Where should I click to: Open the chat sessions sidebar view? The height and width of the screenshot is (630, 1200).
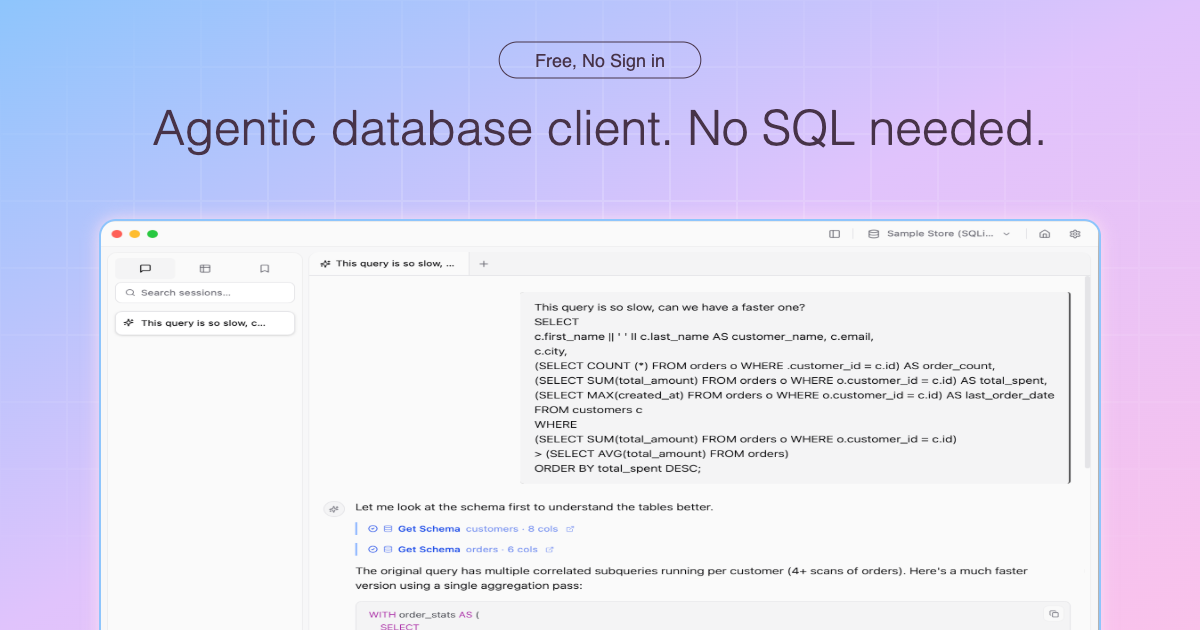point(145,268)
